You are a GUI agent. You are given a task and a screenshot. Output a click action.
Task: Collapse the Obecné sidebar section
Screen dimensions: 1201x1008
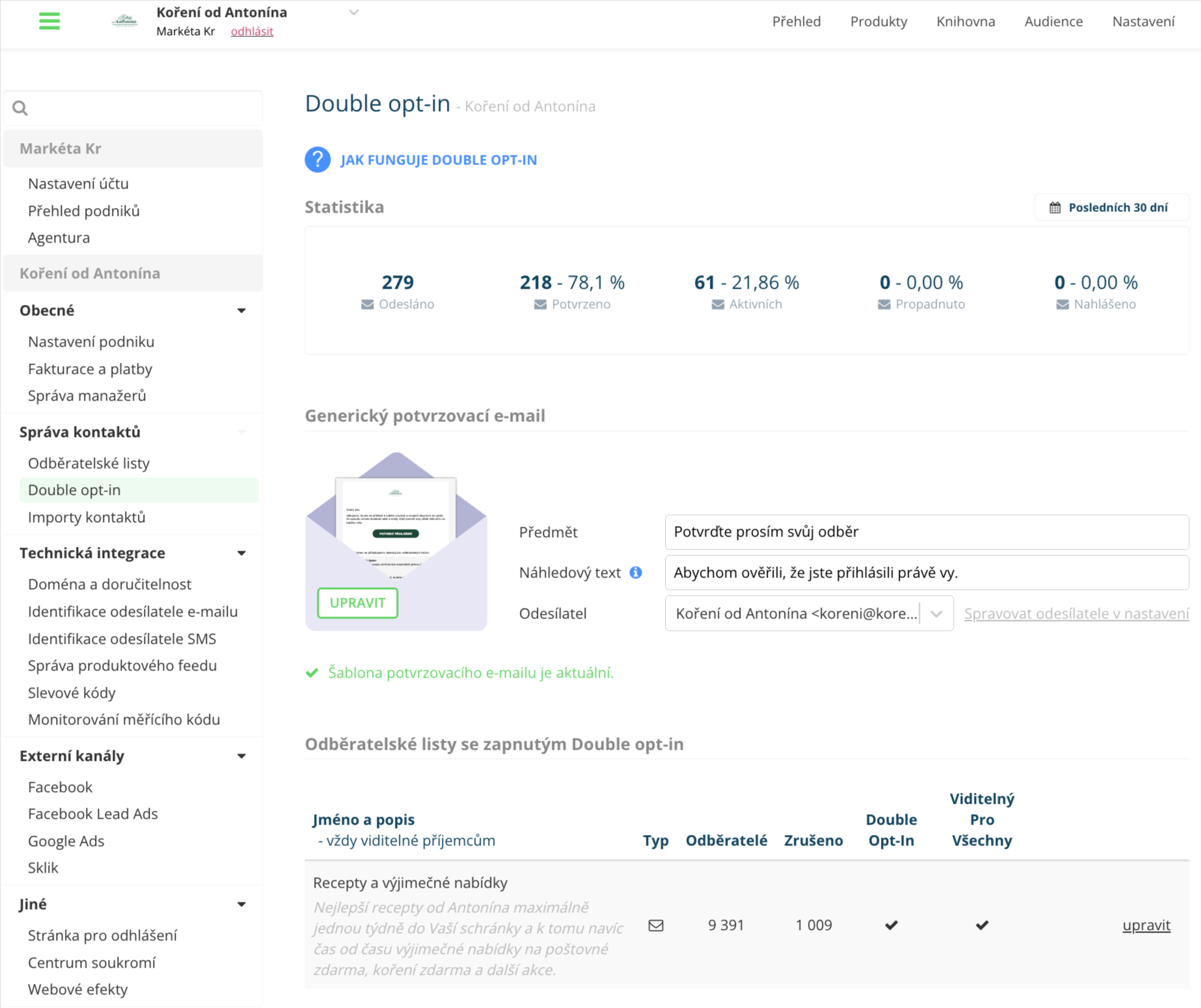[241, 310]
